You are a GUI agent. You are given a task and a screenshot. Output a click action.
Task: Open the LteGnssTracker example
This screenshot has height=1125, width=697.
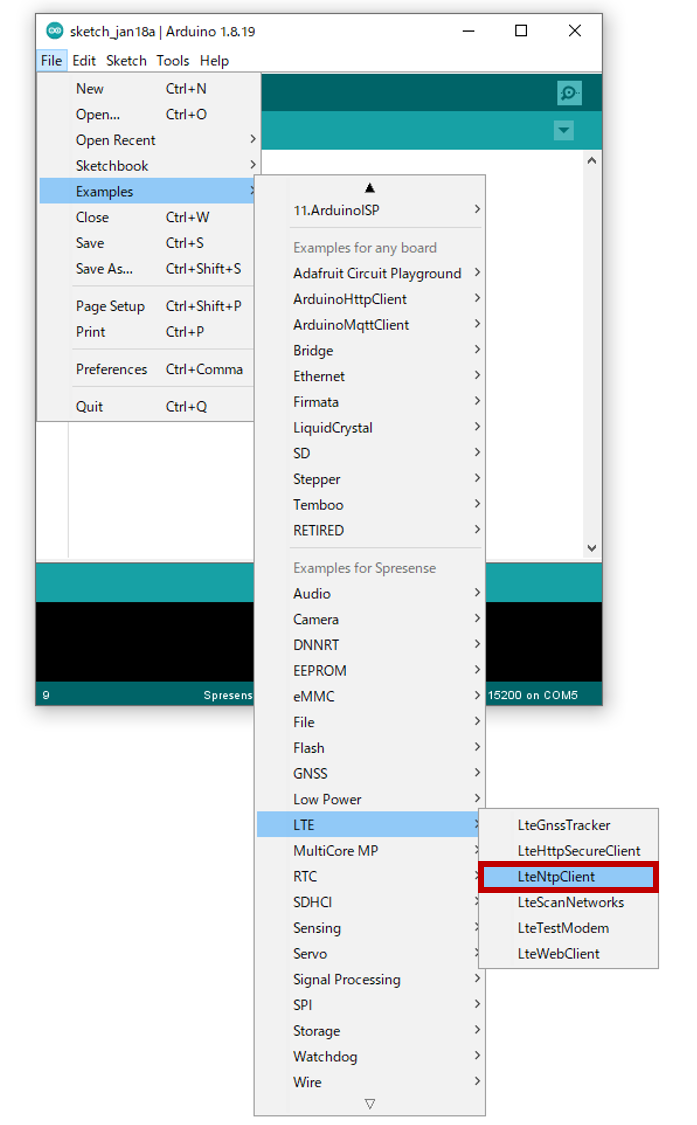pos(569,826)
